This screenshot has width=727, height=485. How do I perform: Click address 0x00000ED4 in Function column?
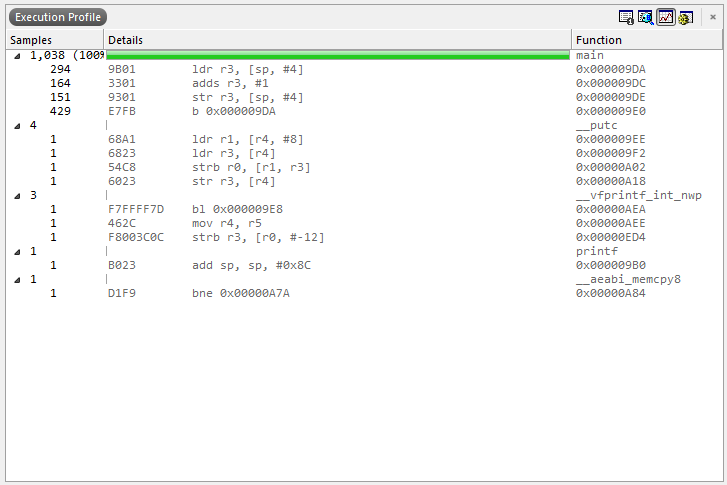click(610, 238)
